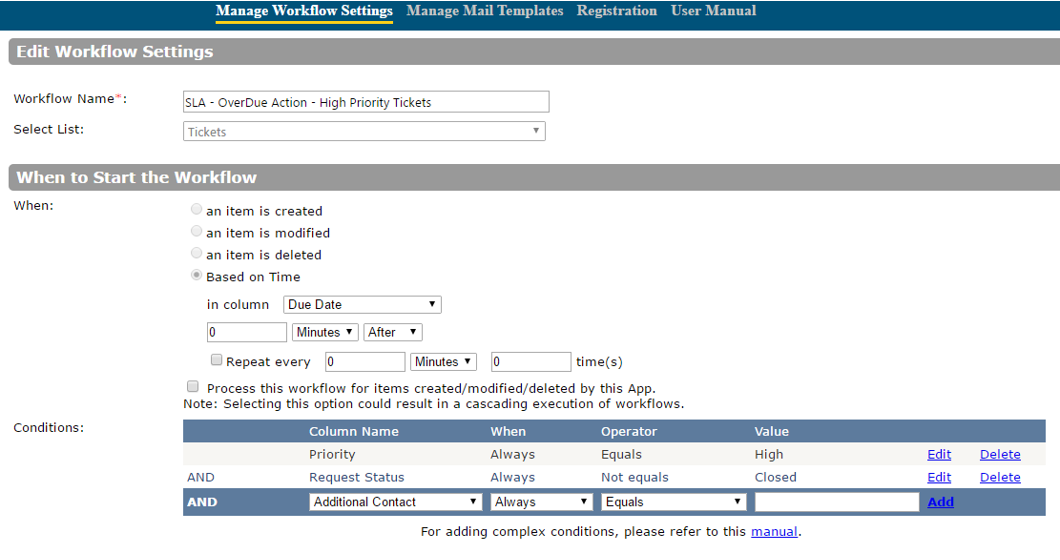This screenshot has height=560, width=1060.
Task: Open the Registration menu item
Action: pyautogui.click(x=616, y=11)
